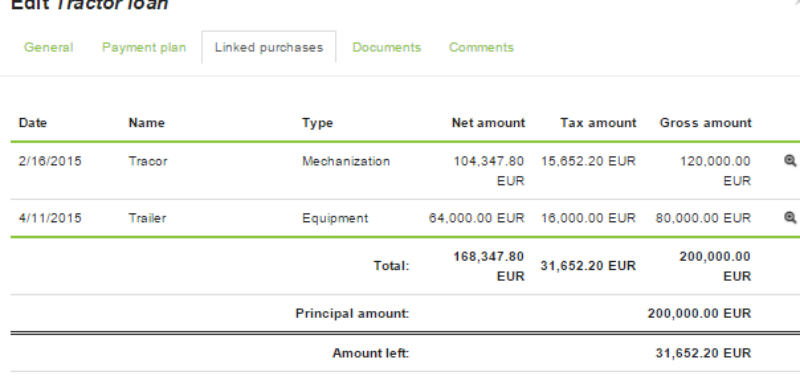Viewport: 800px width, 380px height.
Task: Click the Mechanization type cell
Action: pyautogui.click(x=346, y=161)
